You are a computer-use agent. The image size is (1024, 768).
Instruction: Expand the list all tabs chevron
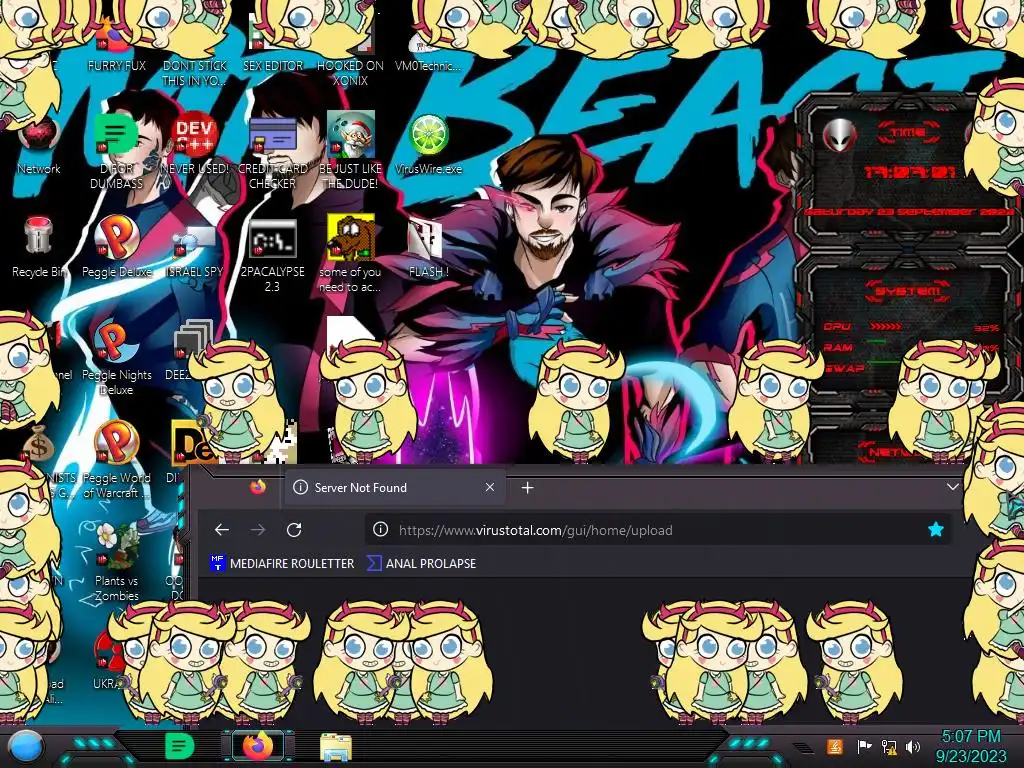click(x=952, y=487)
